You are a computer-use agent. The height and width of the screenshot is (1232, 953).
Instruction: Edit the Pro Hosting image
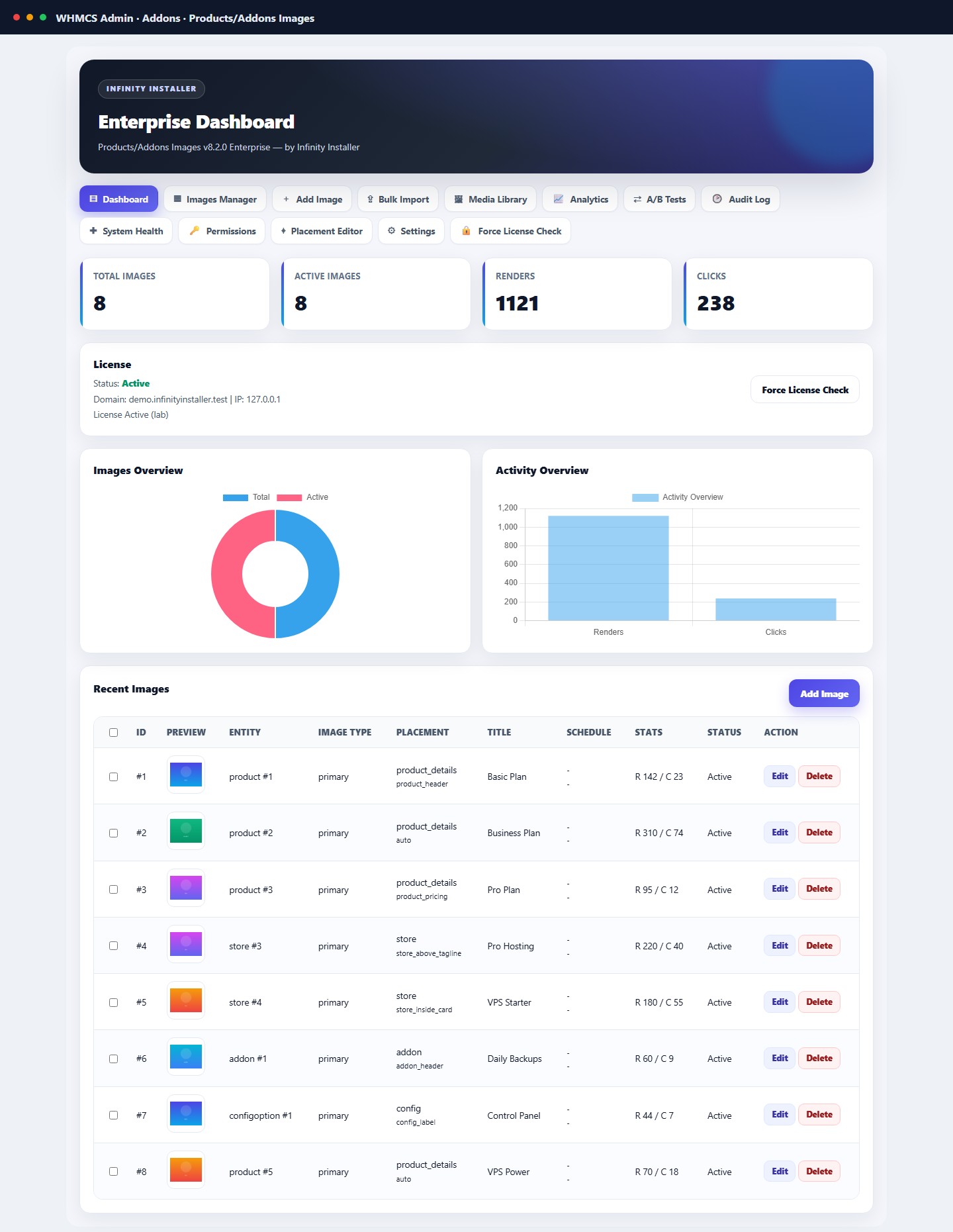(x=780, y=945)
